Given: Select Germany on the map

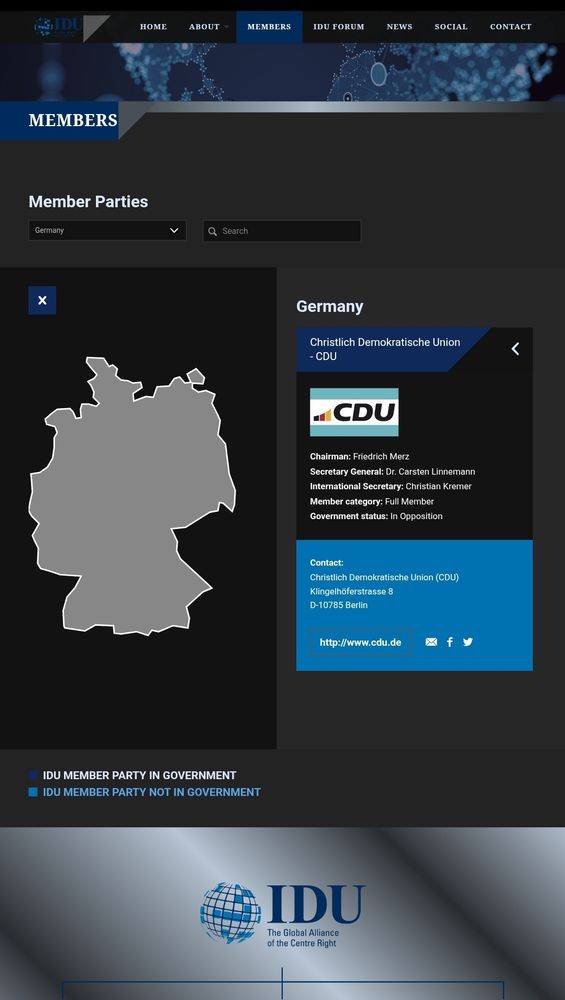Looking at the screenshot, I should tap(132, 496).
